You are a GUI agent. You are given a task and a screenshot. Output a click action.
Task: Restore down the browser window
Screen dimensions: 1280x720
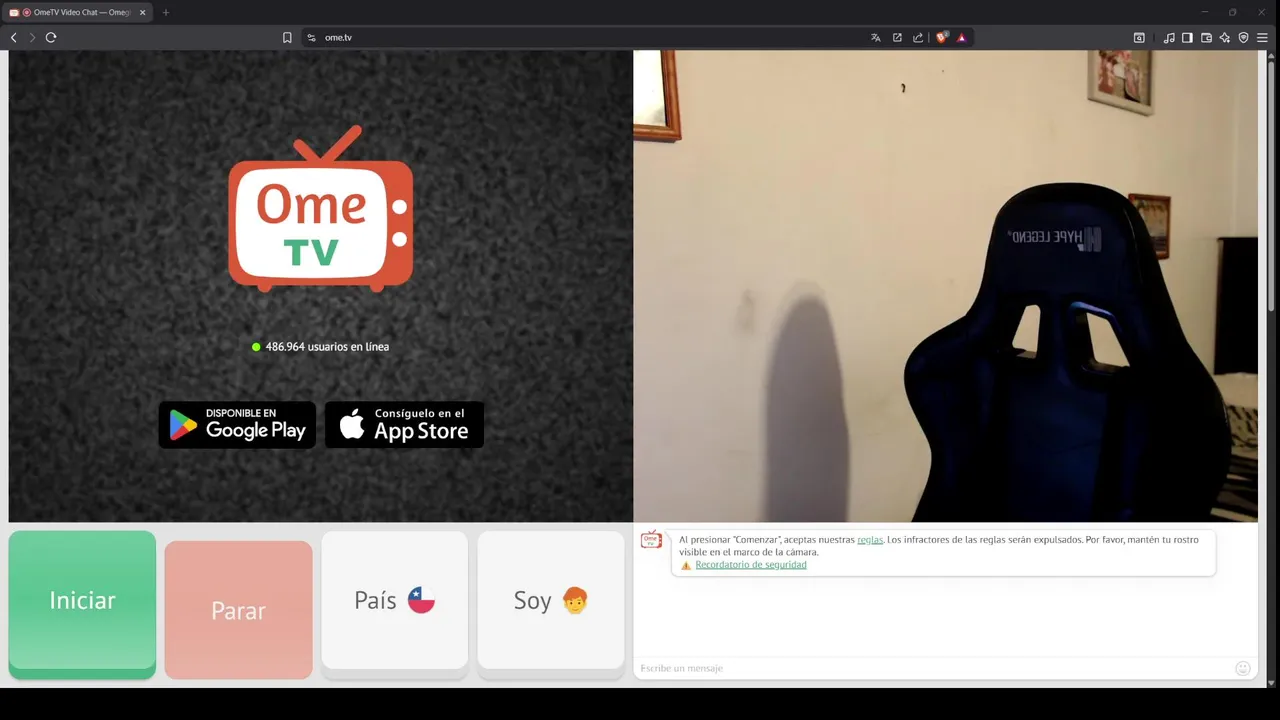(x=1232, y=12)
